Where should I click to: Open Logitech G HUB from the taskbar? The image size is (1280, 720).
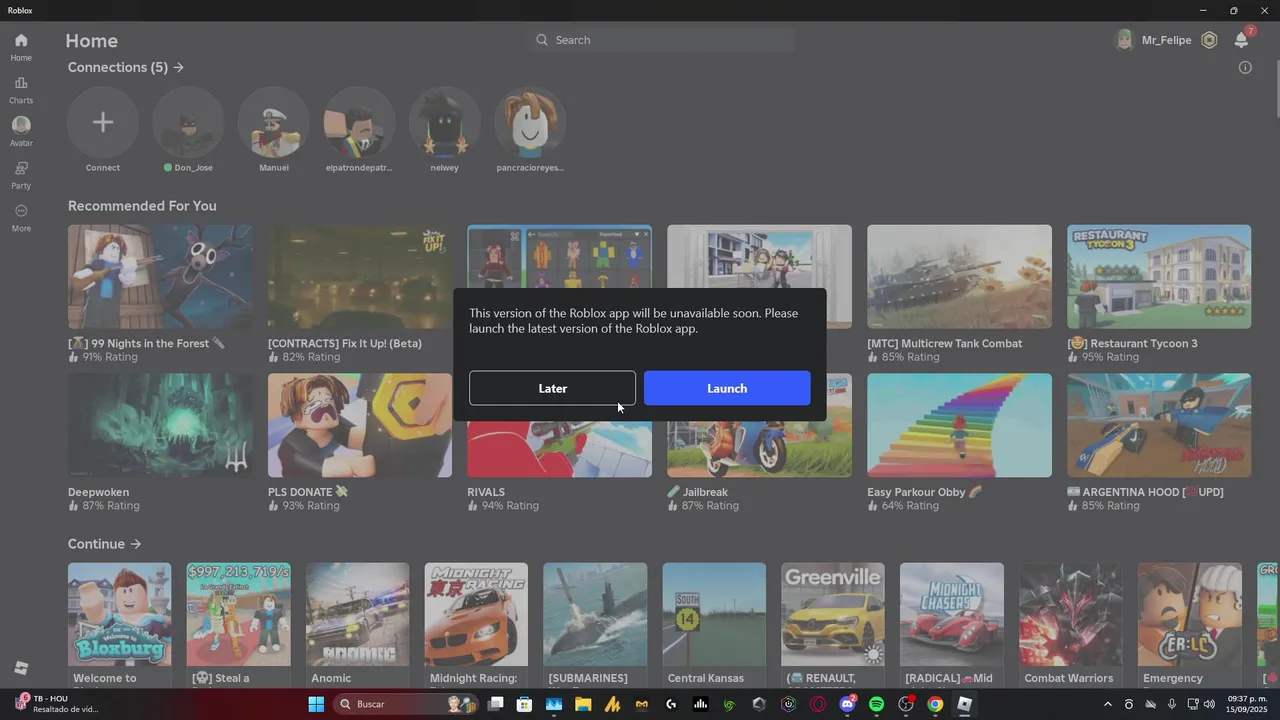671,704
